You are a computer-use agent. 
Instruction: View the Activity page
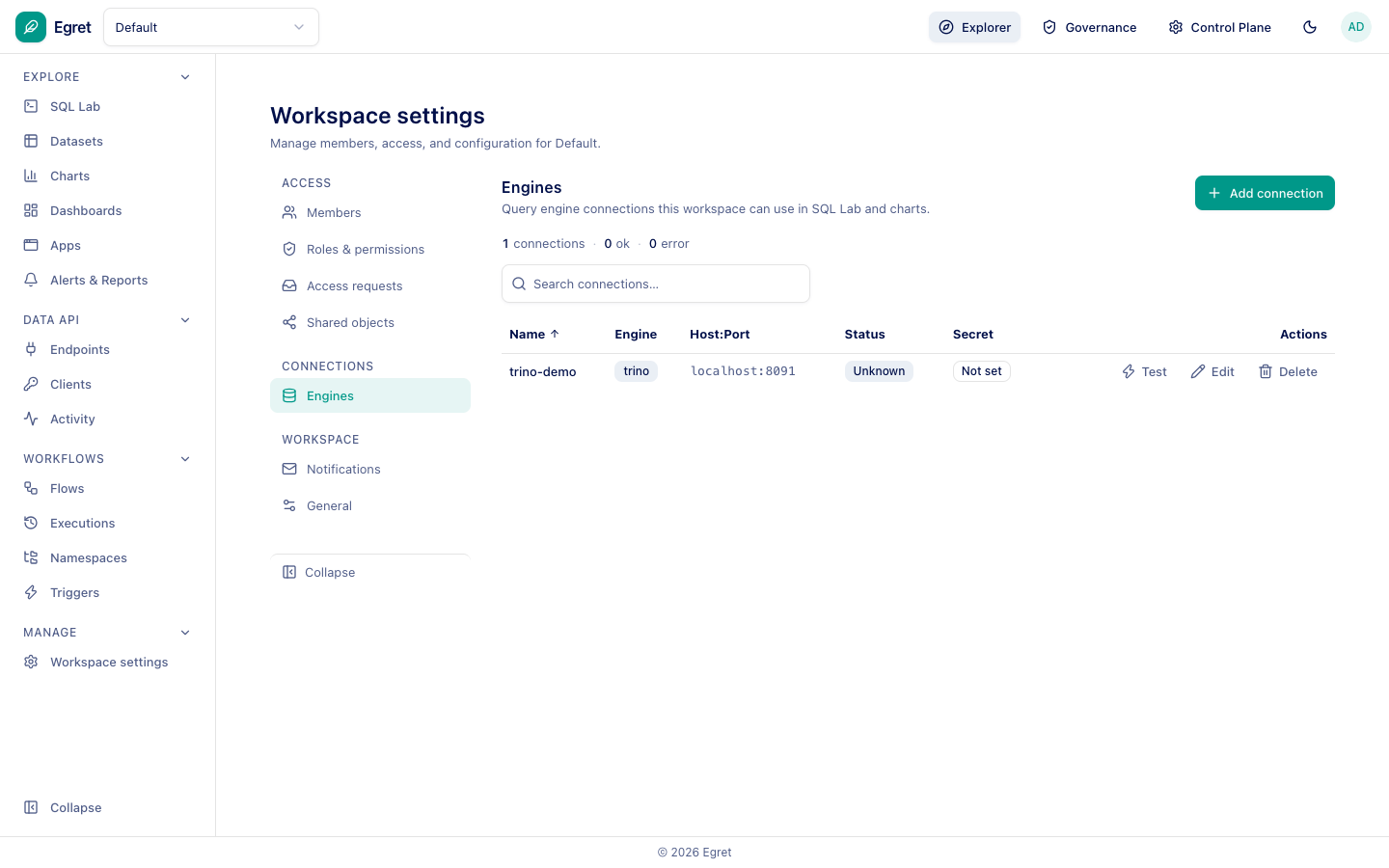tap(107, 419)
